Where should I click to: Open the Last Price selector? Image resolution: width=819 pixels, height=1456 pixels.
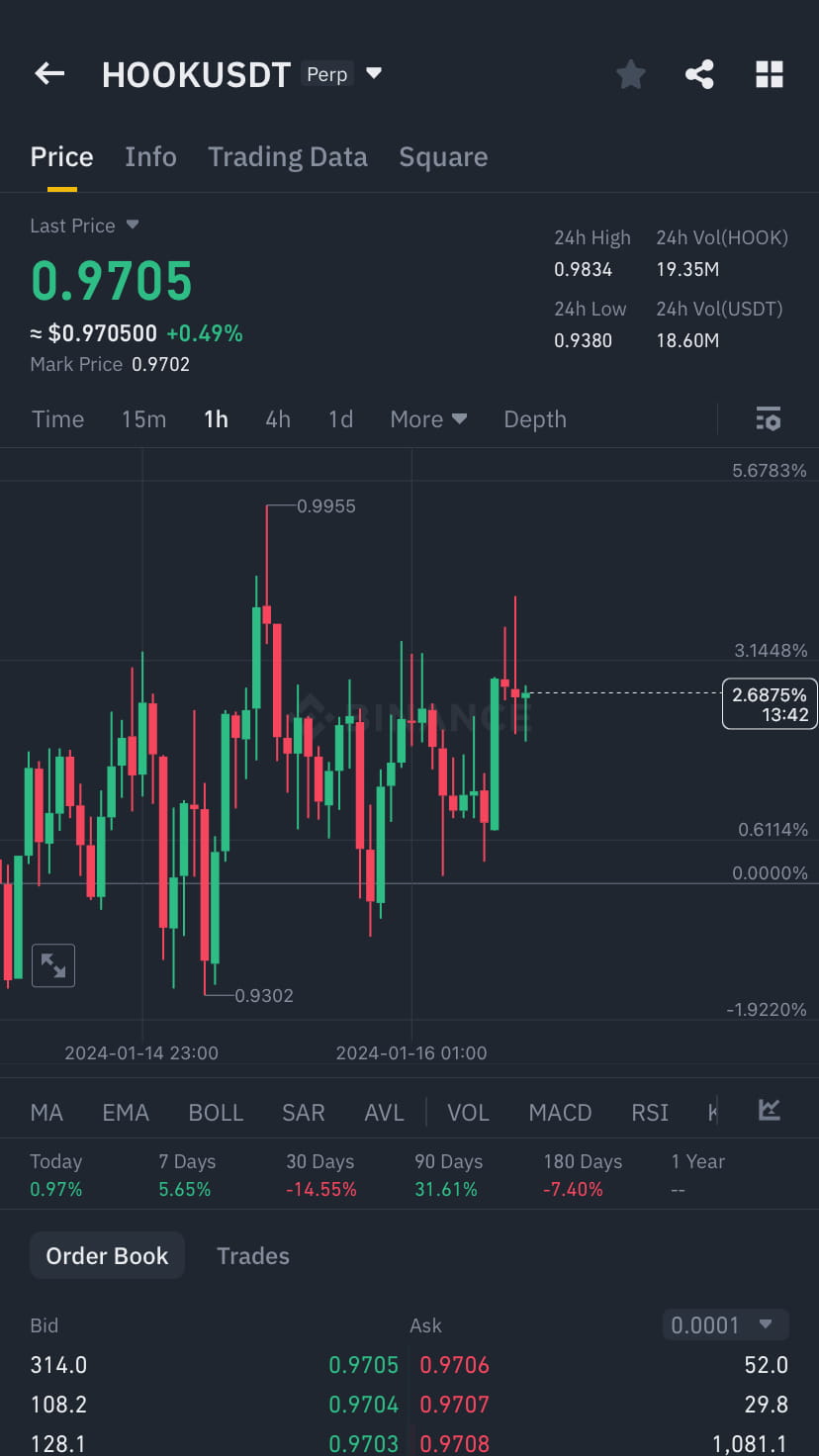[84, 226]
